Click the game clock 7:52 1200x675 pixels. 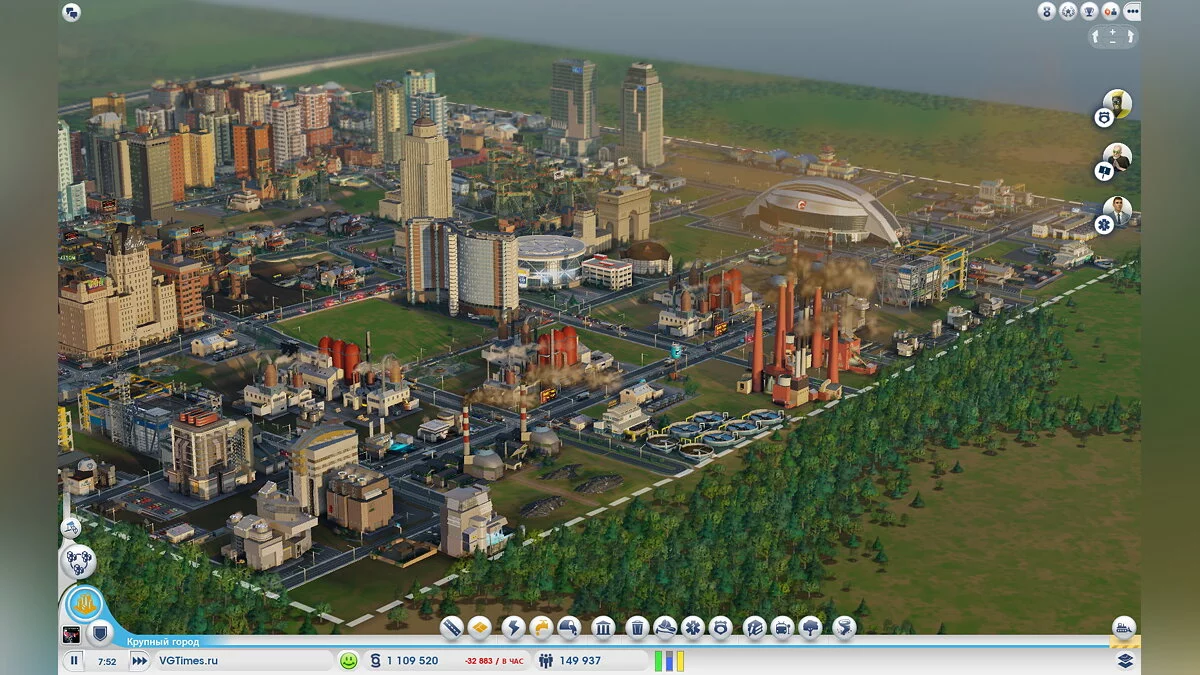(107, 661)
